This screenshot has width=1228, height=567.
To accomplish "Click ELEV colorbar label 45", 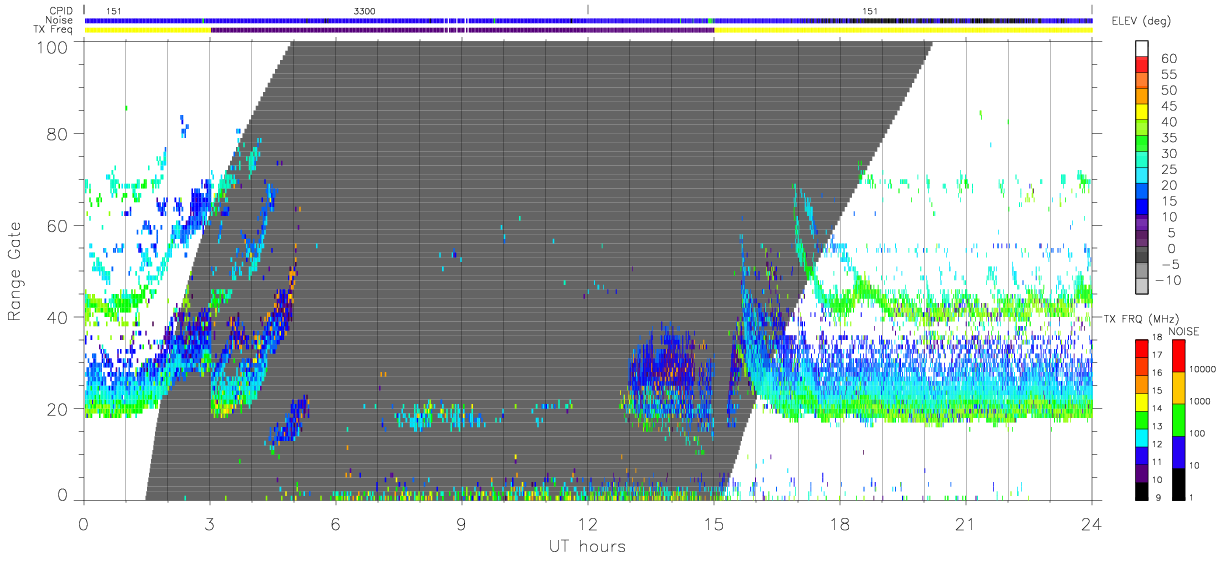I will coord(1168,106).
